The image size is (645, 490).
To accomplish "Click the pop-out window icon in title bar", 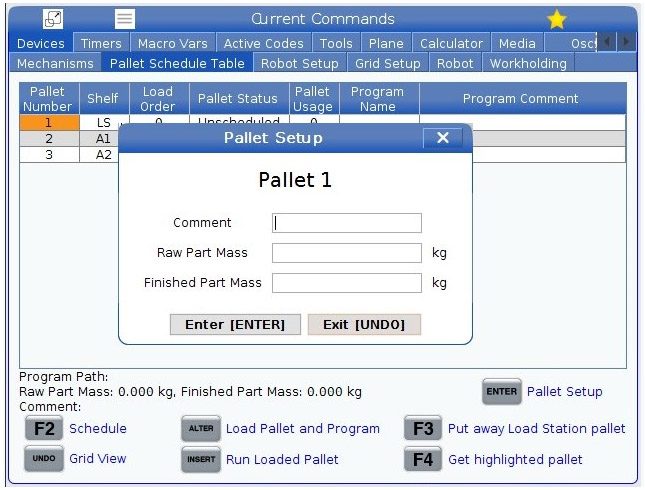I will click(x=53, y=19).
